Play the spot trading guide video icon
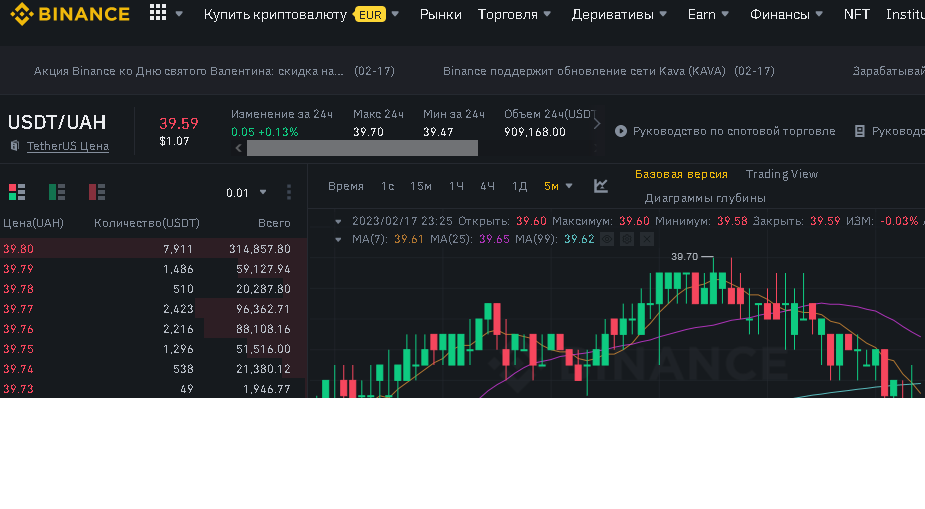 pos(621,131)
